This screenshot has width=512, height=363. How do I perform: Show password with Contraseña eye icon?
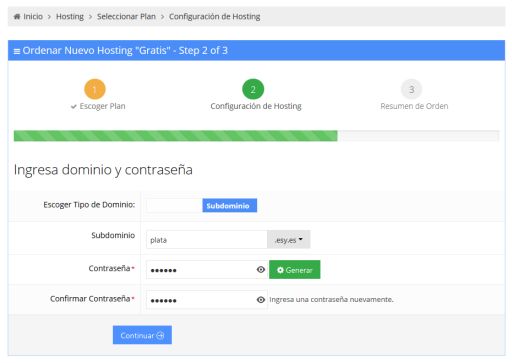point(261,270)
